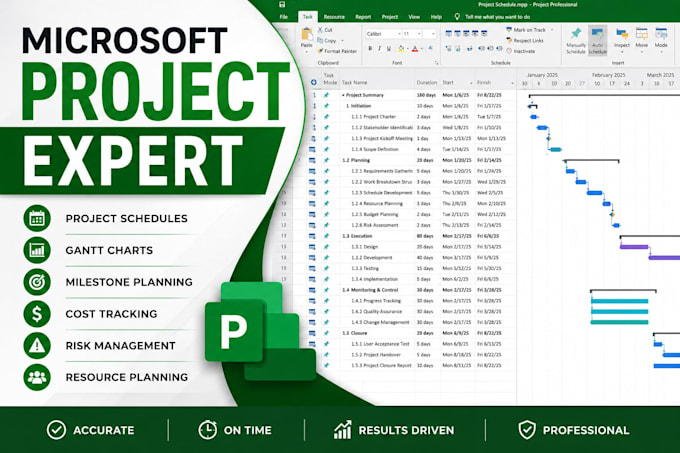Screen dimensions: 680x453
Task: Mark the task 0% complete
Action: (x=448, y=33)
